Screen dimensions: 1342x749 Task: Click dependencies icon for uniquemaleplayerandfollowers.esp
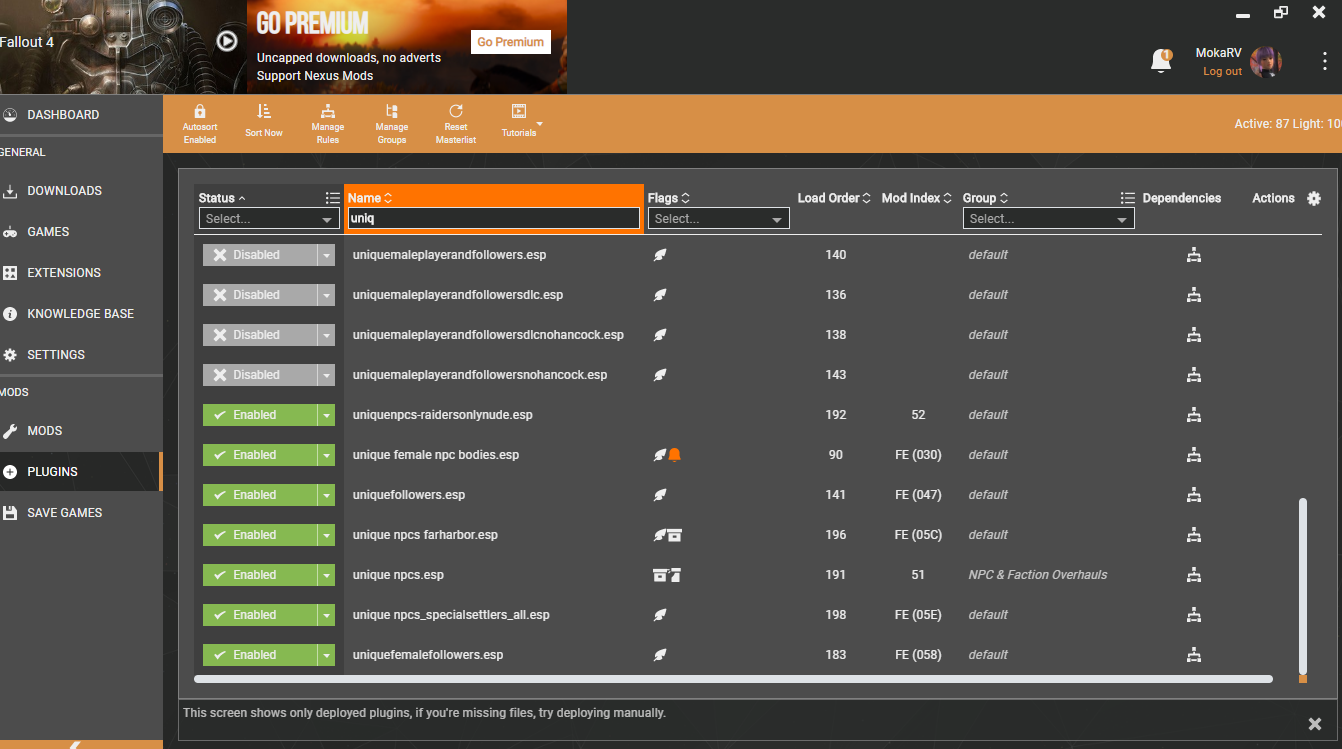click(x=1193, y=255)
